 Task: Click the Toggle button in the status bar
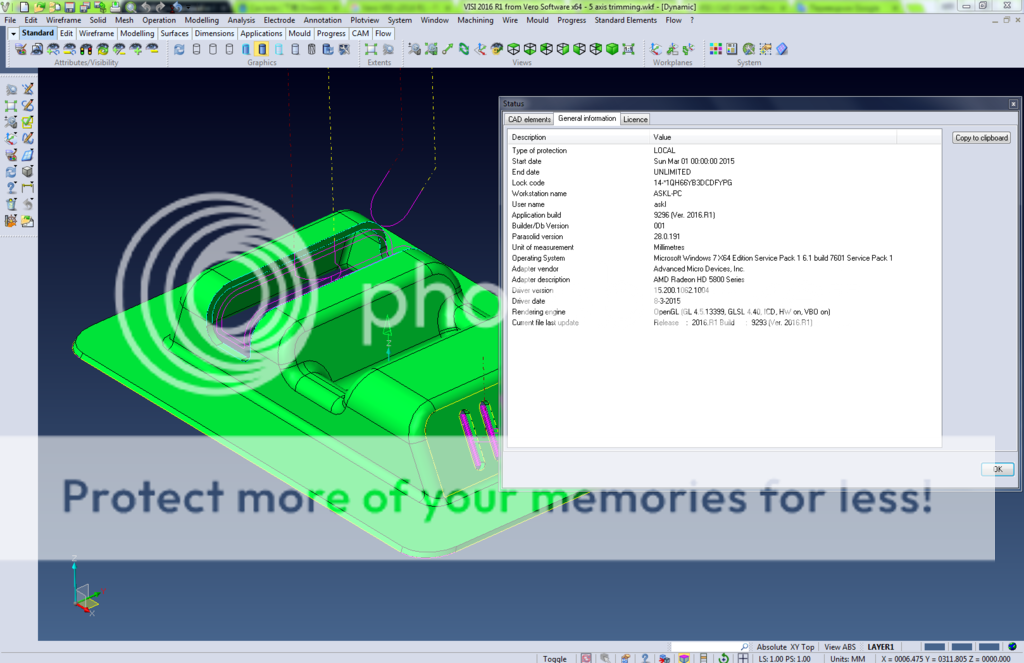click(554, 658)
